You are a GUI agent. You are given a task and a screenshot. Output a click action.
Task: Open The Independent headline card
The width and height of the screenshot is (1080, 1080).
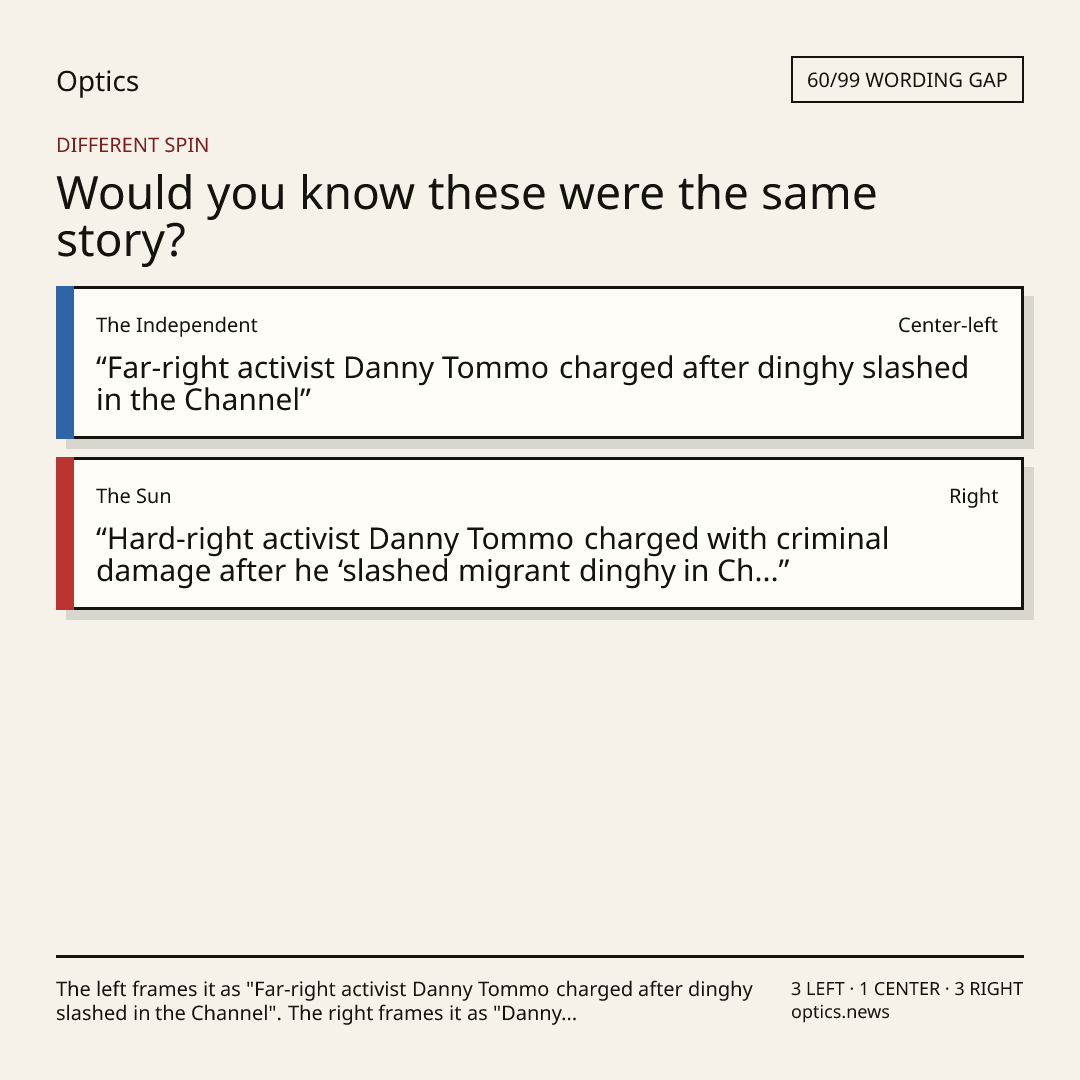[540, 362]
